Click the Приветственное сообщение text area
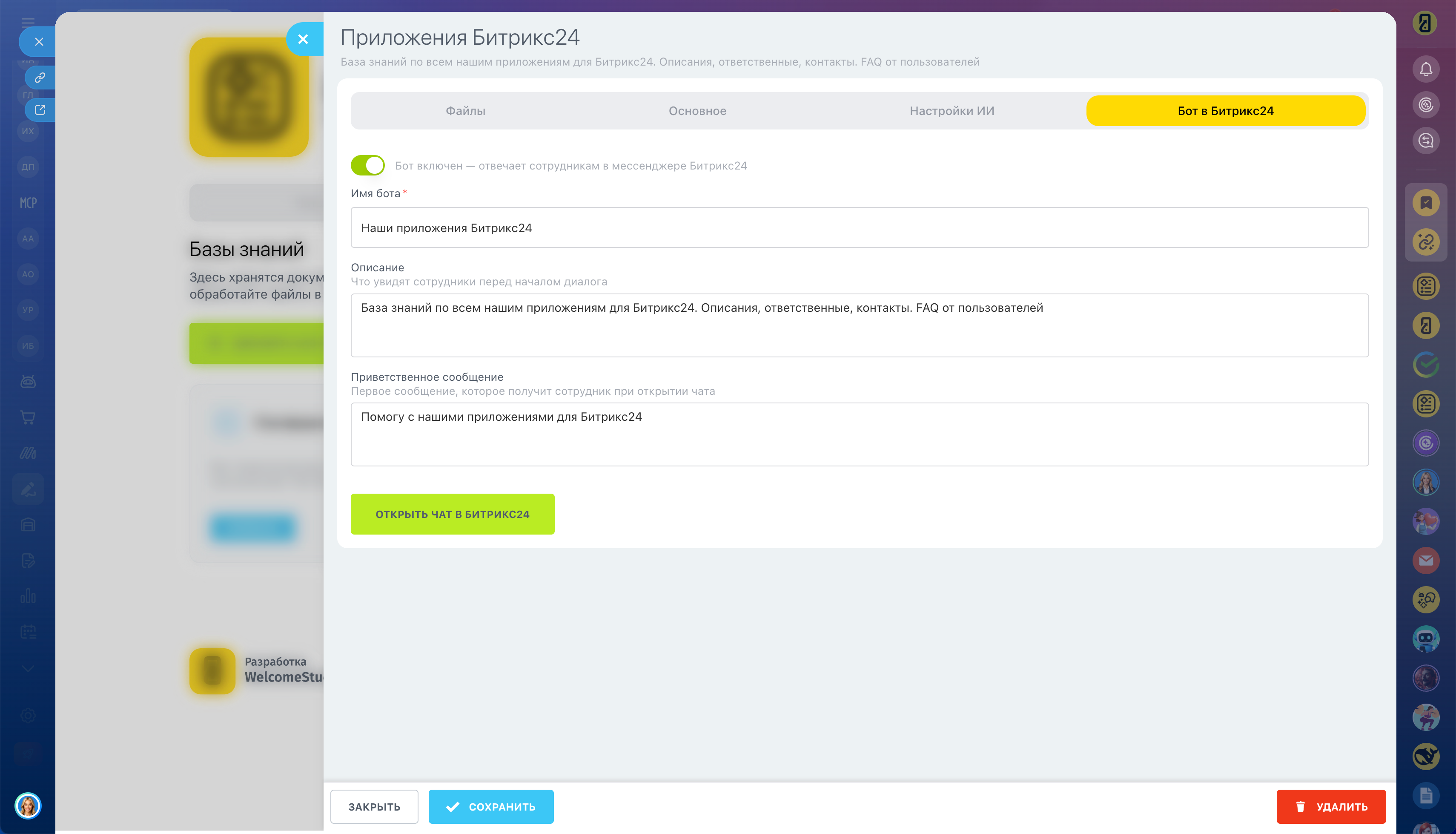Image resolution: width=1456 pixels, height=834 pixels. click(859, 434)
